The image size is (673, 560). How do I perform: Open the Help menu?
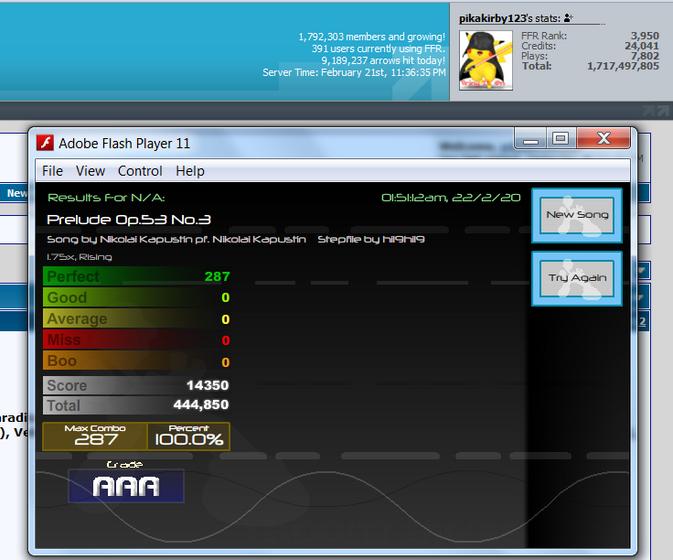point(190,171)
